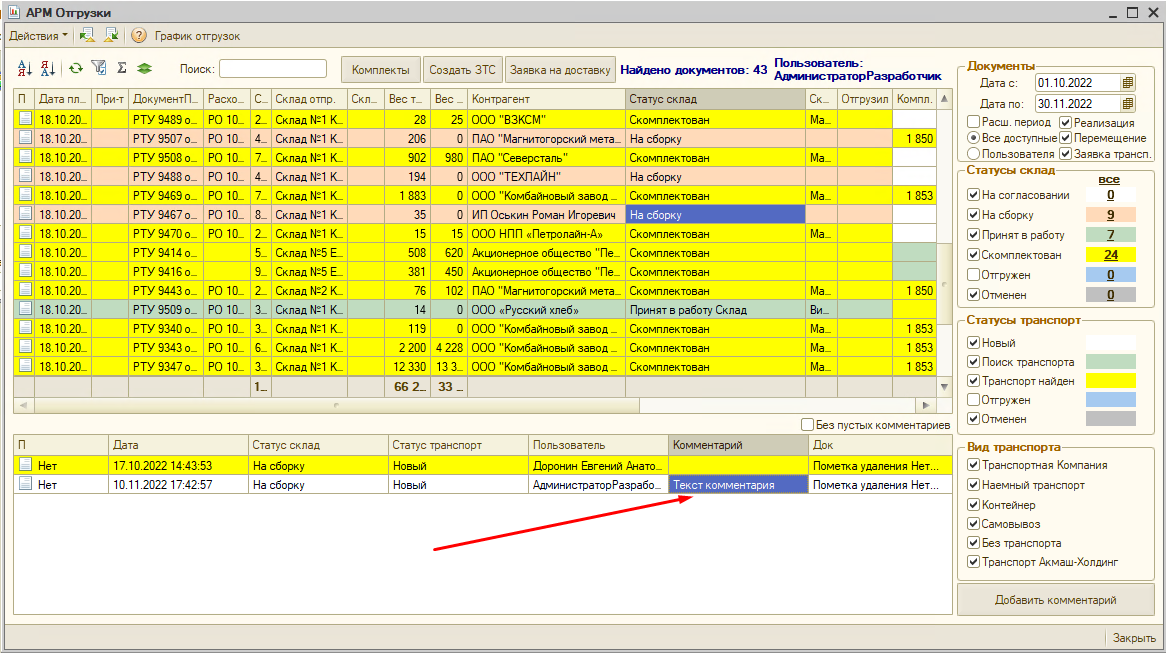The height and width of the screenshot is (653, 1166).
Task: Select Доронин Евгений Анато.. user cell
Action: 598,466
